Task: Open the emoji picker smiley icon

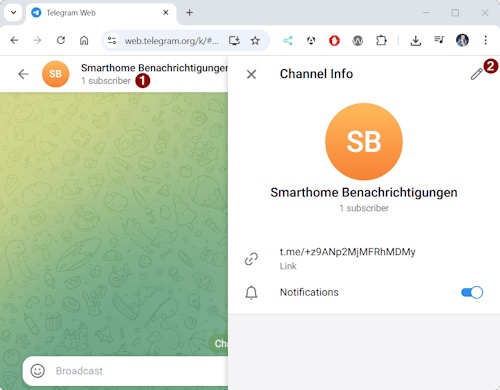Action: pos(38,371)
